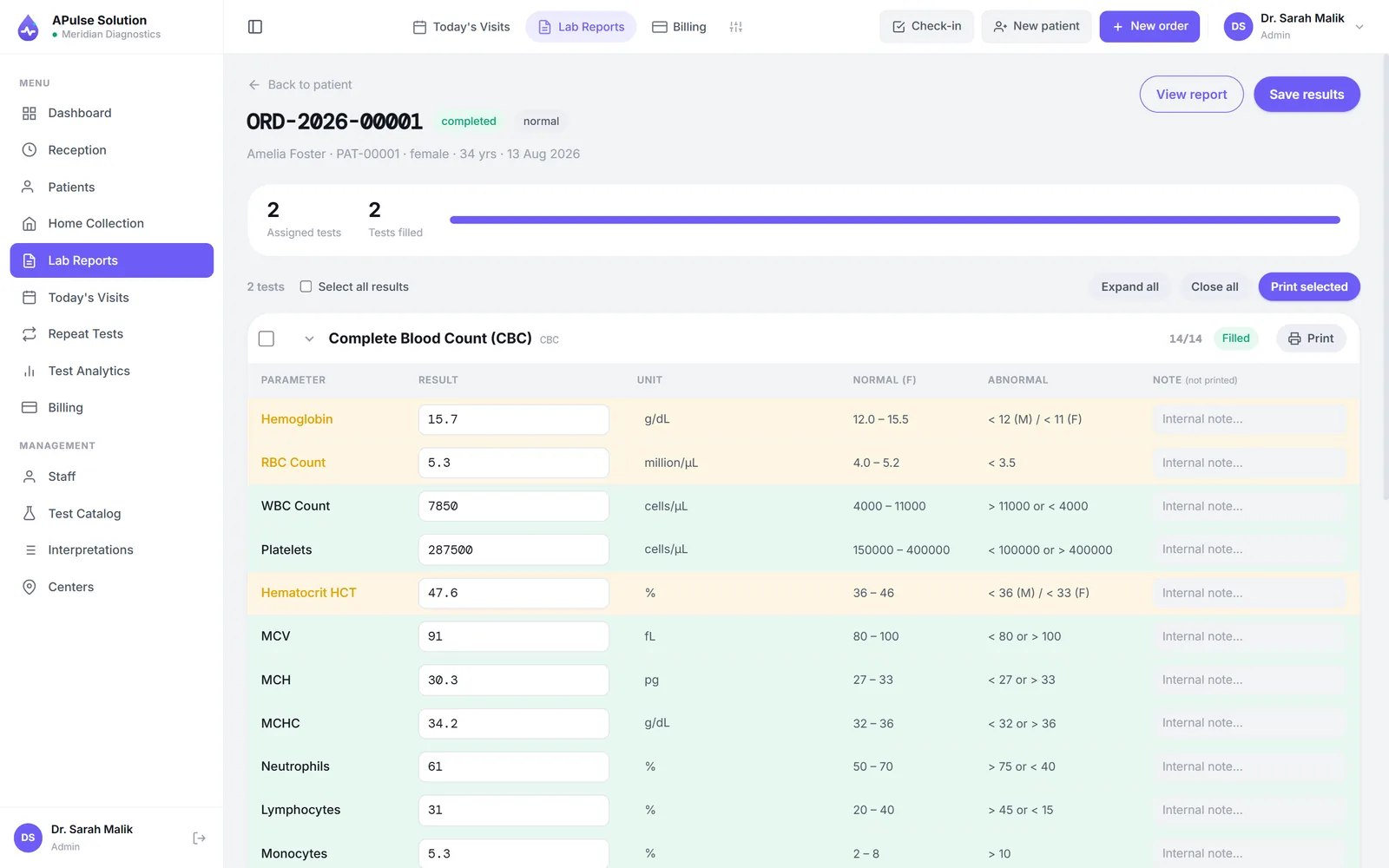Click the Staff person icon

point(30,477)
